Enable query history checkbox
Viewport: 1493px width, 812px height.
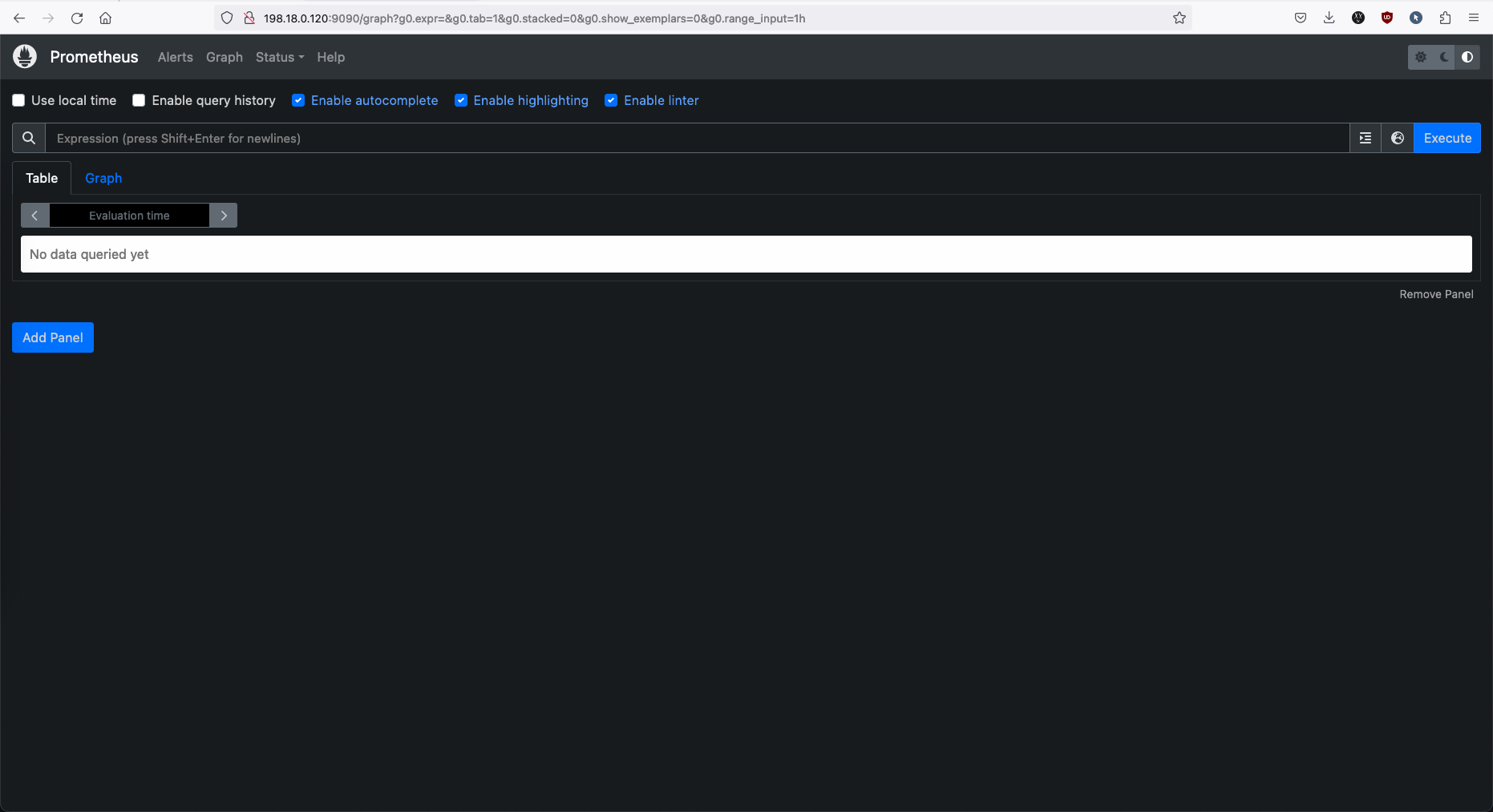(139, 100)
